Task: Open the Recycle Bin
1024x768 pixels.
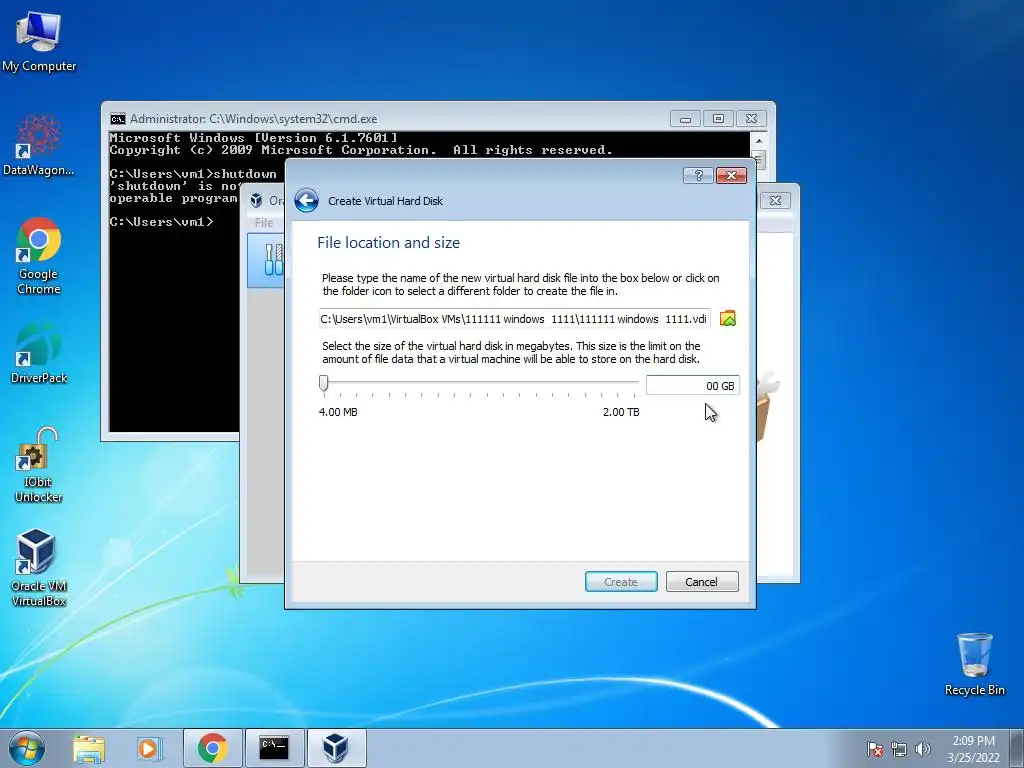Action: click(x=974, y=664)
